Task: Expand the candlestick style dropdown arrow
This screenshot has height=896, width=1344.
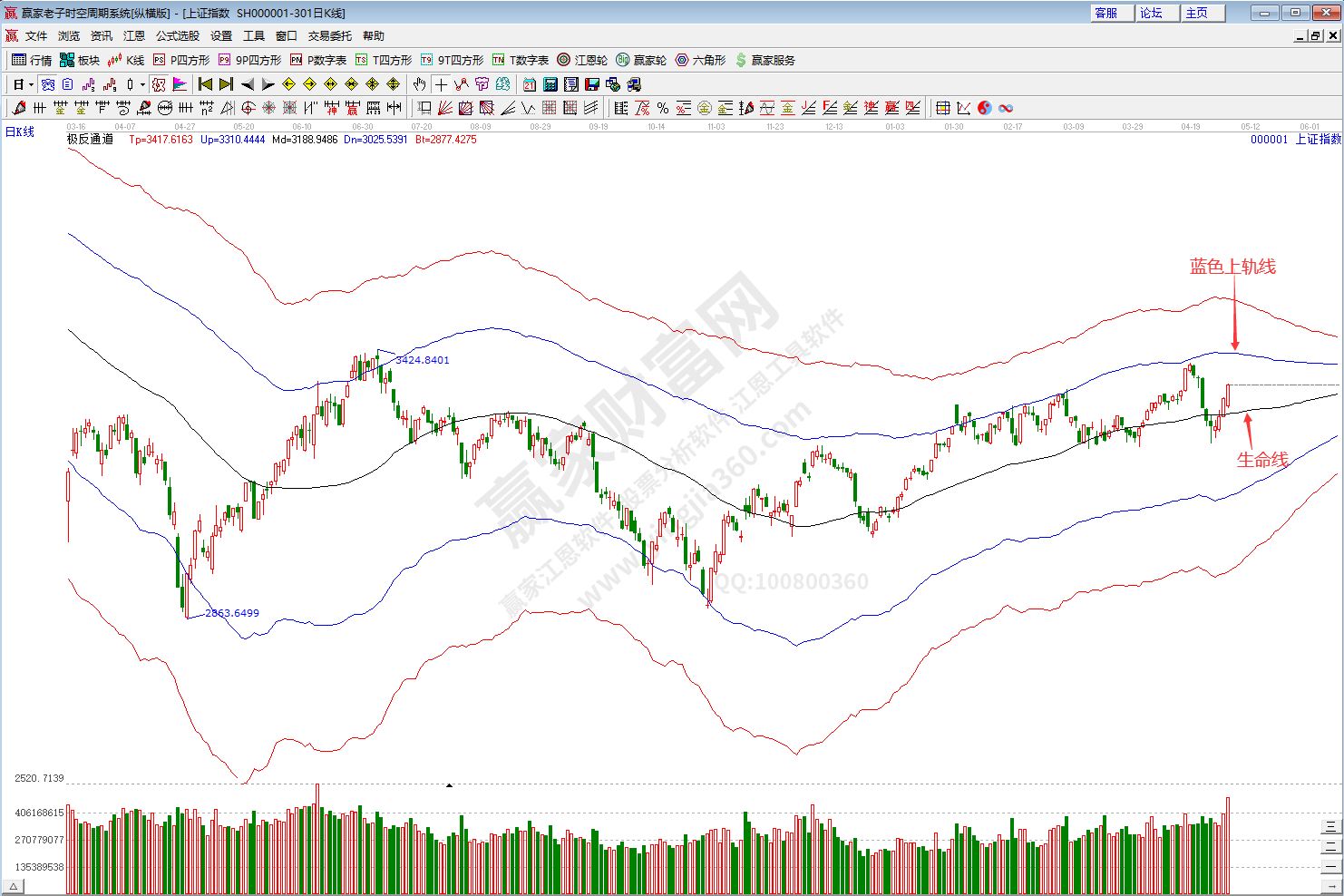Action: pos(142,84)
